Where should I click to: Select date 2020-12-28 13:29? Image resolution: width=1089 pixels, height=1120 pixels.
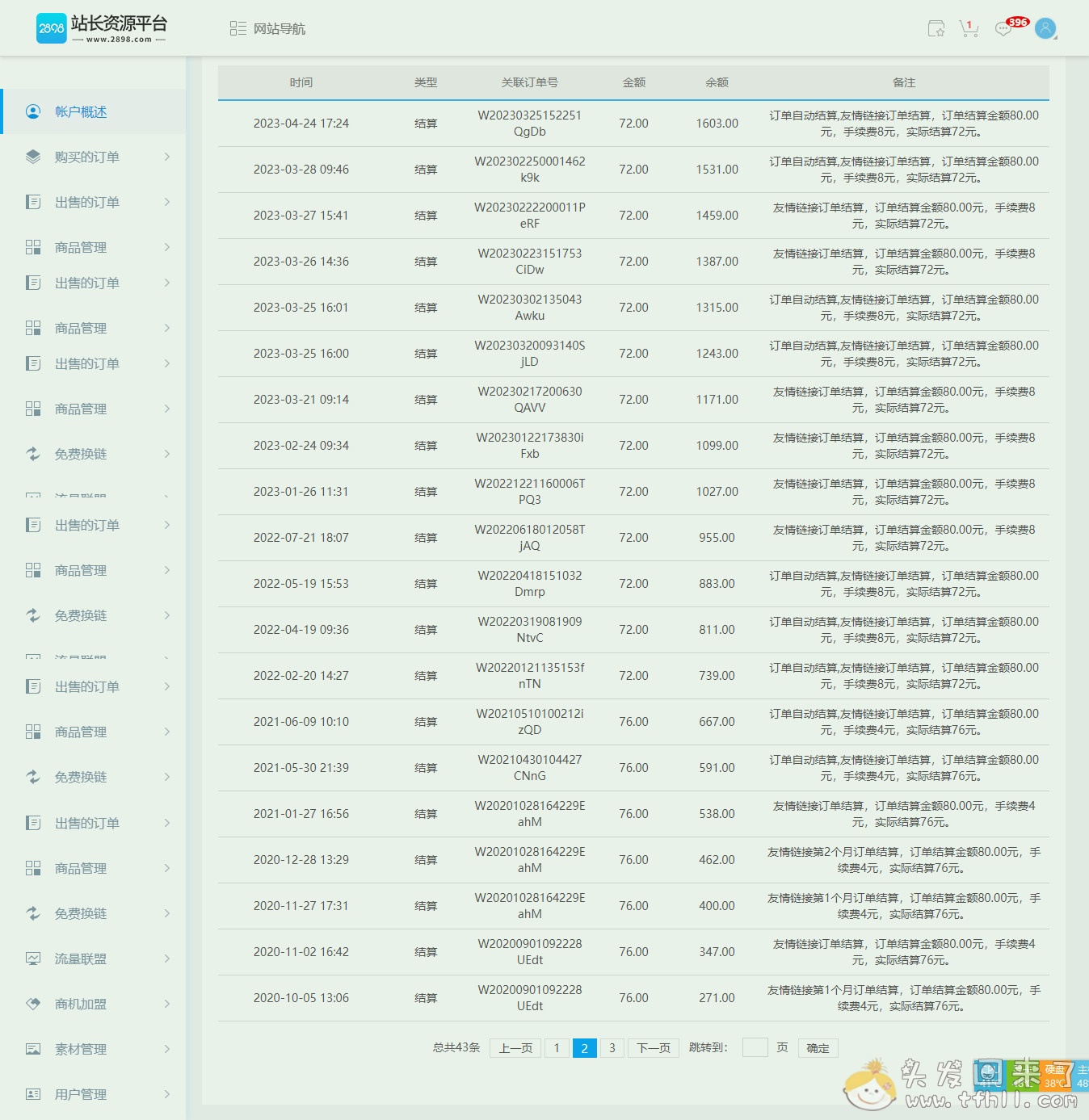tap(301, 860)
